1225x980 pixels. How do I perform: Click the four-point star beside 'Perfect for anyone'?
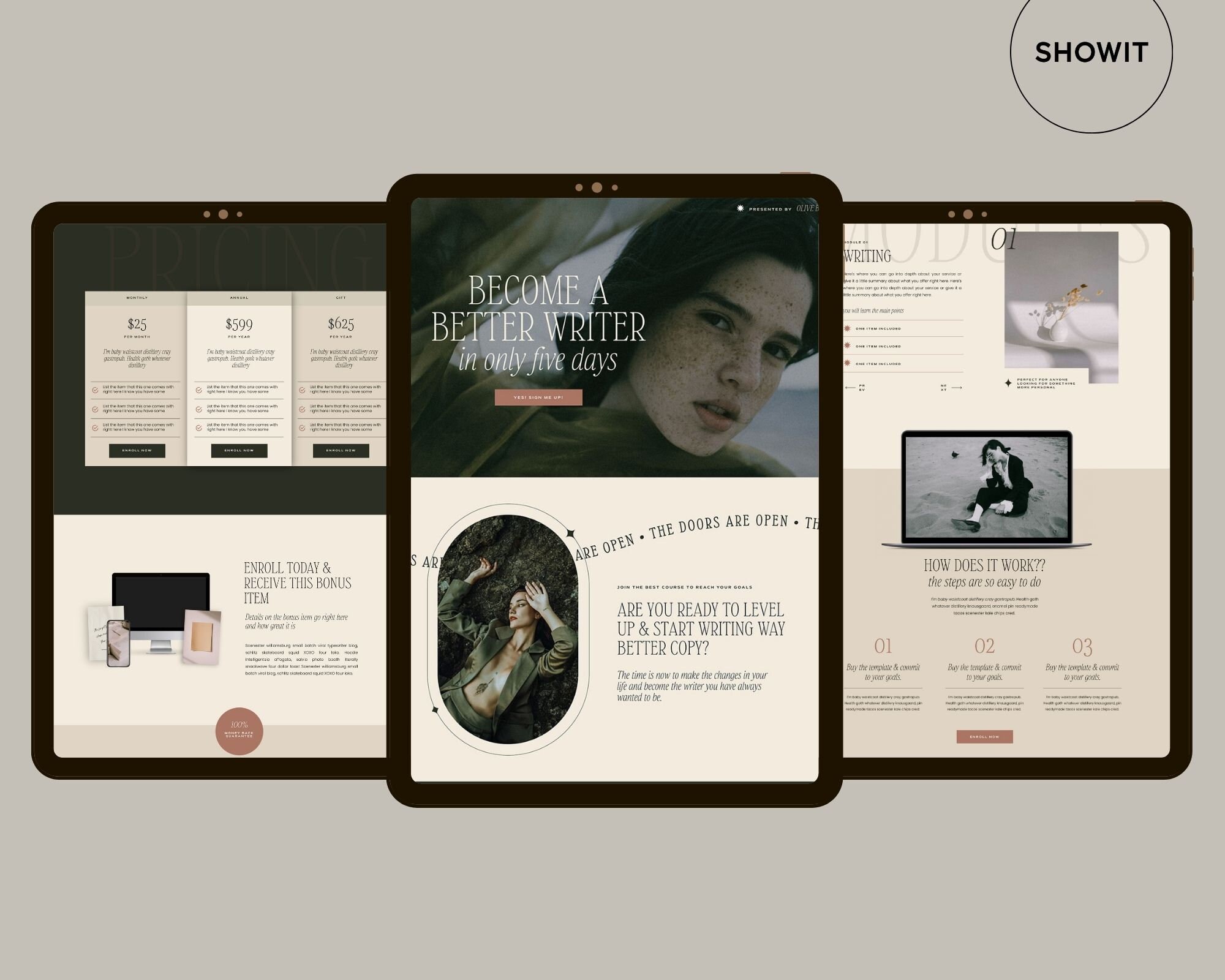click(x=1008, y=383)
